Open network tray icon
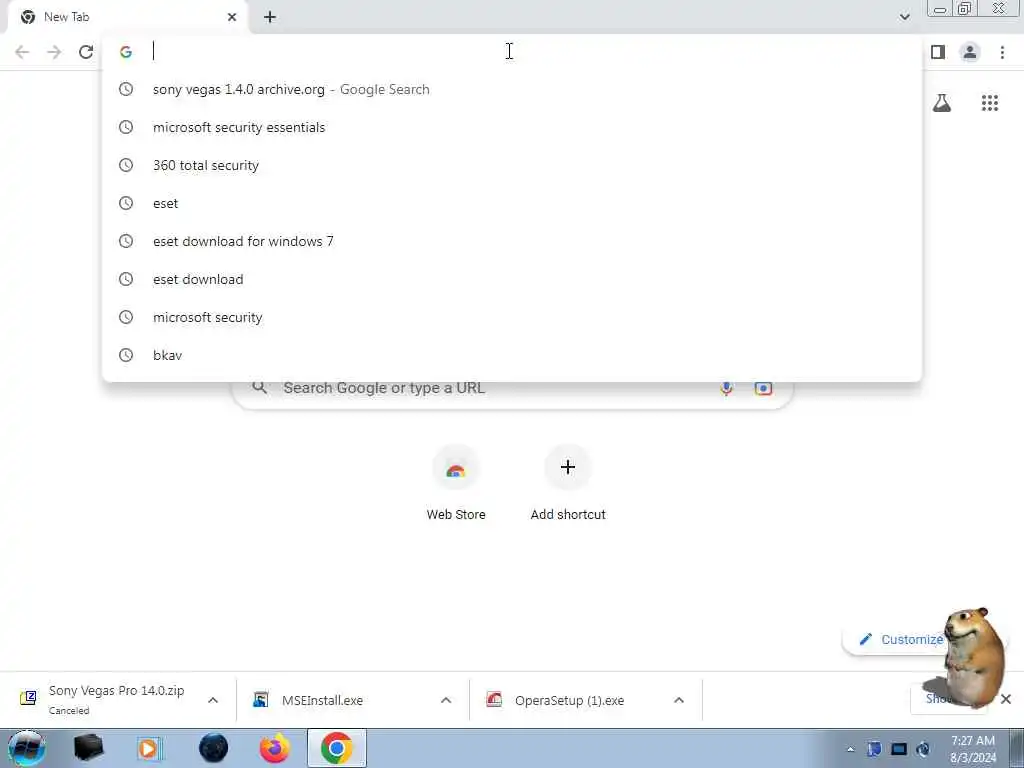This screenshot has width=1024, height=768. (x=899, y=749)
